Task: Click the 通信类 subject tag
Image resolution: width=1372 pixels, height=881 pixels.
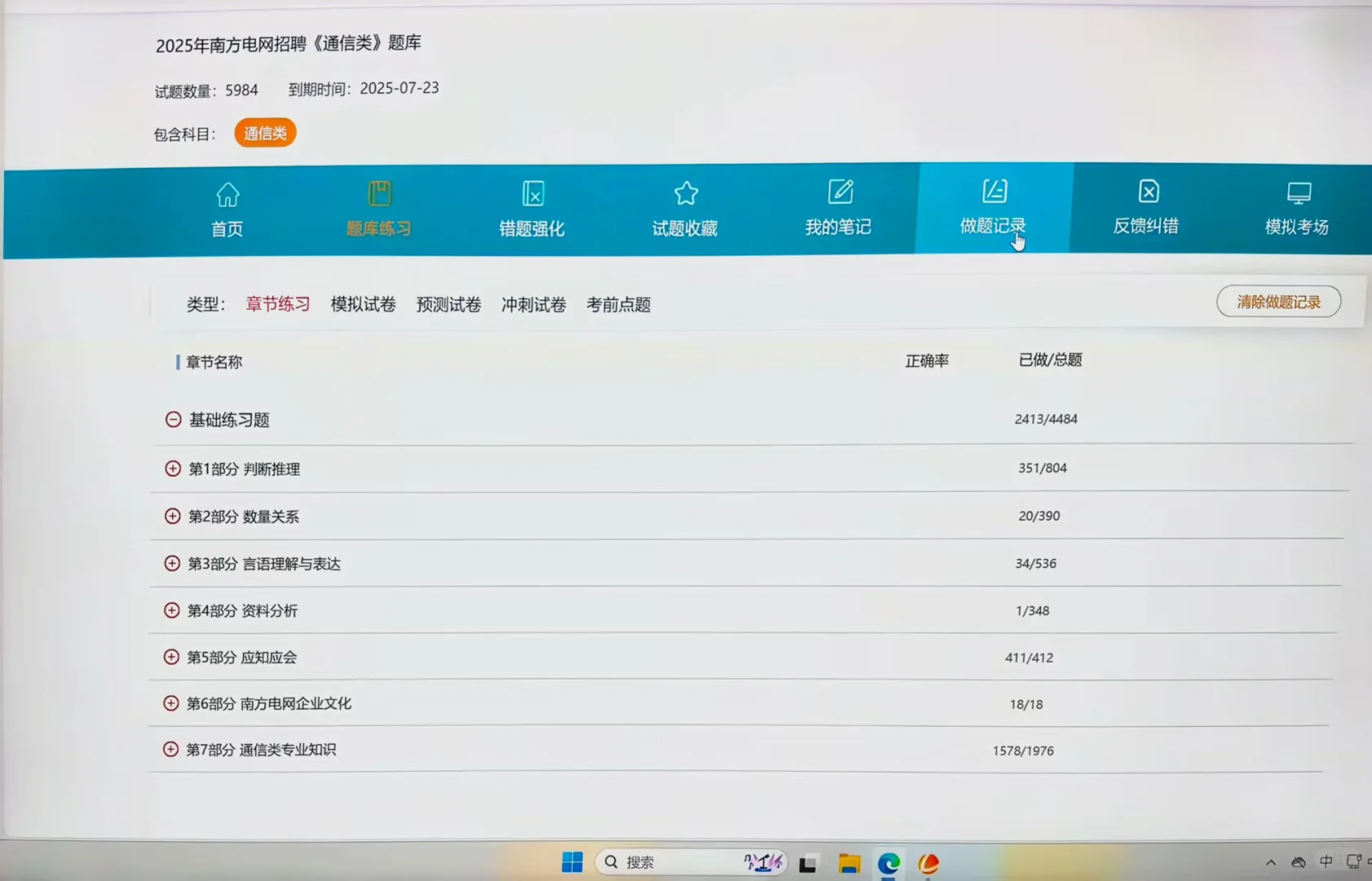Action: click(x=265, y=133)
